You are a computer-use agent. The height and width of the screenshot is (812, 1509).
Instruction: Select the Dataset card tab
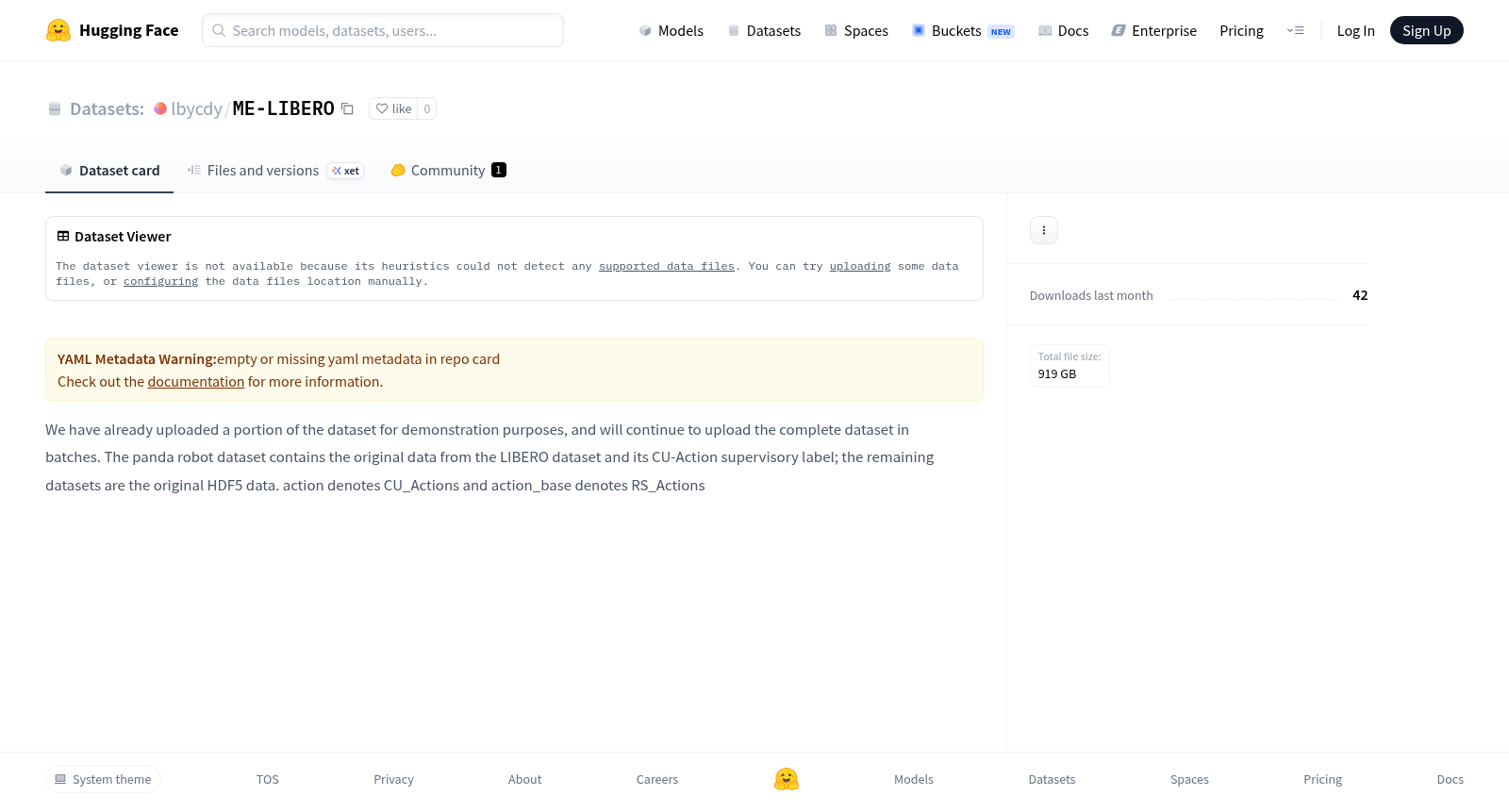109,171
